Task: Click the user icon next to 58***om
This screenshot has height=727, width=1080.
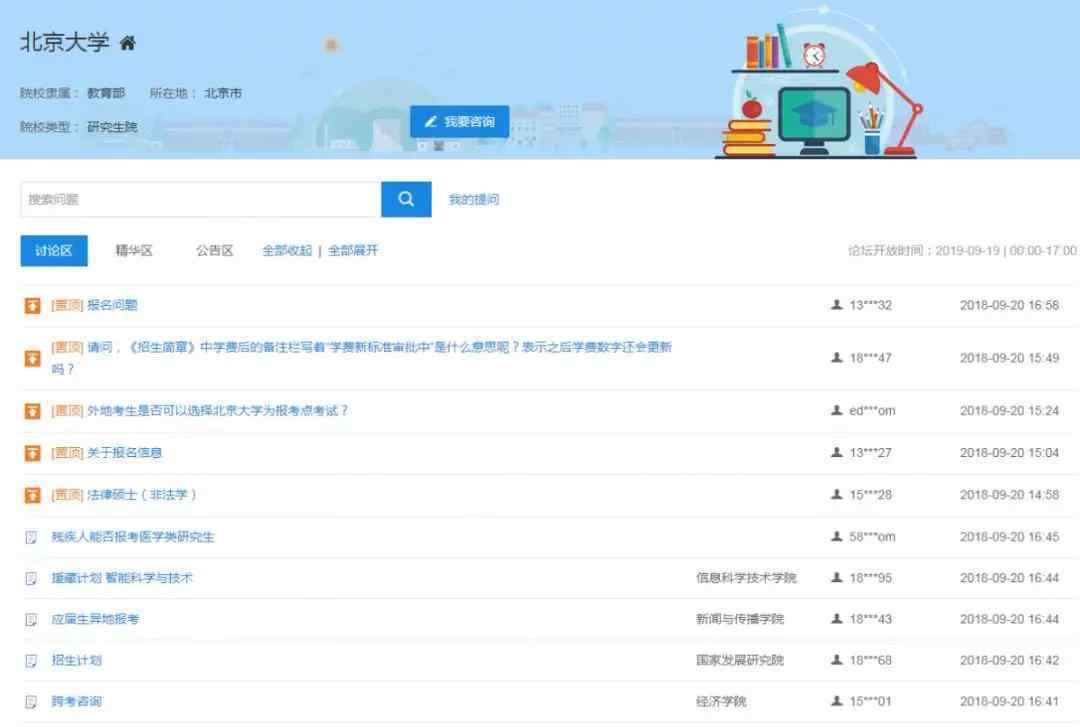Action: 837,536
